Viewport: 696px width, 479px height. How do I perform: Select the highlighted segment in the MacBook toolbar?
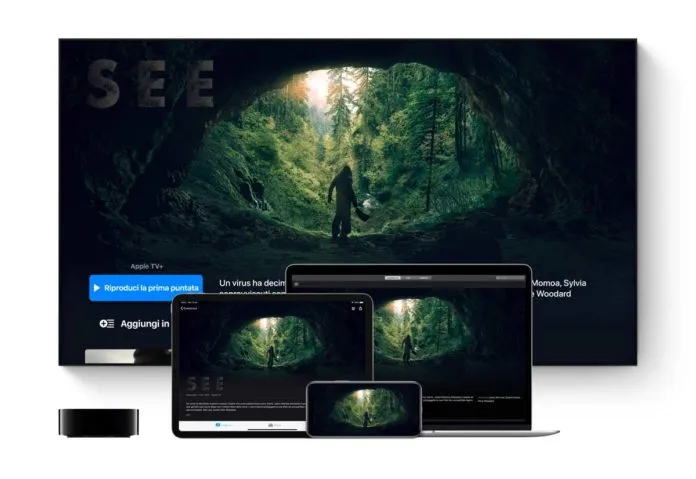(392, 278)
